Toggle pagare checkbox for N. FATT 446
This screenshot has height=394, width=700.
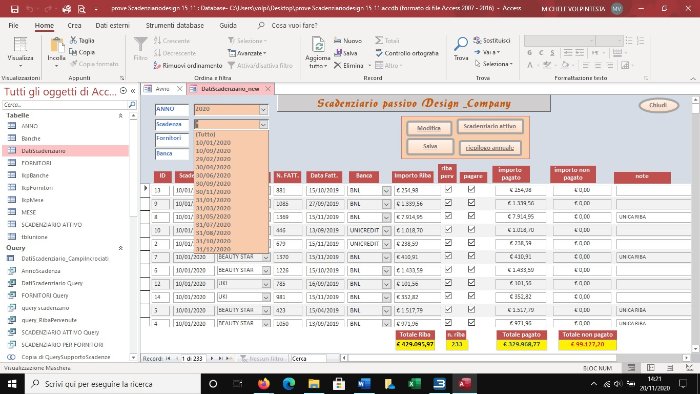[471, 229]
